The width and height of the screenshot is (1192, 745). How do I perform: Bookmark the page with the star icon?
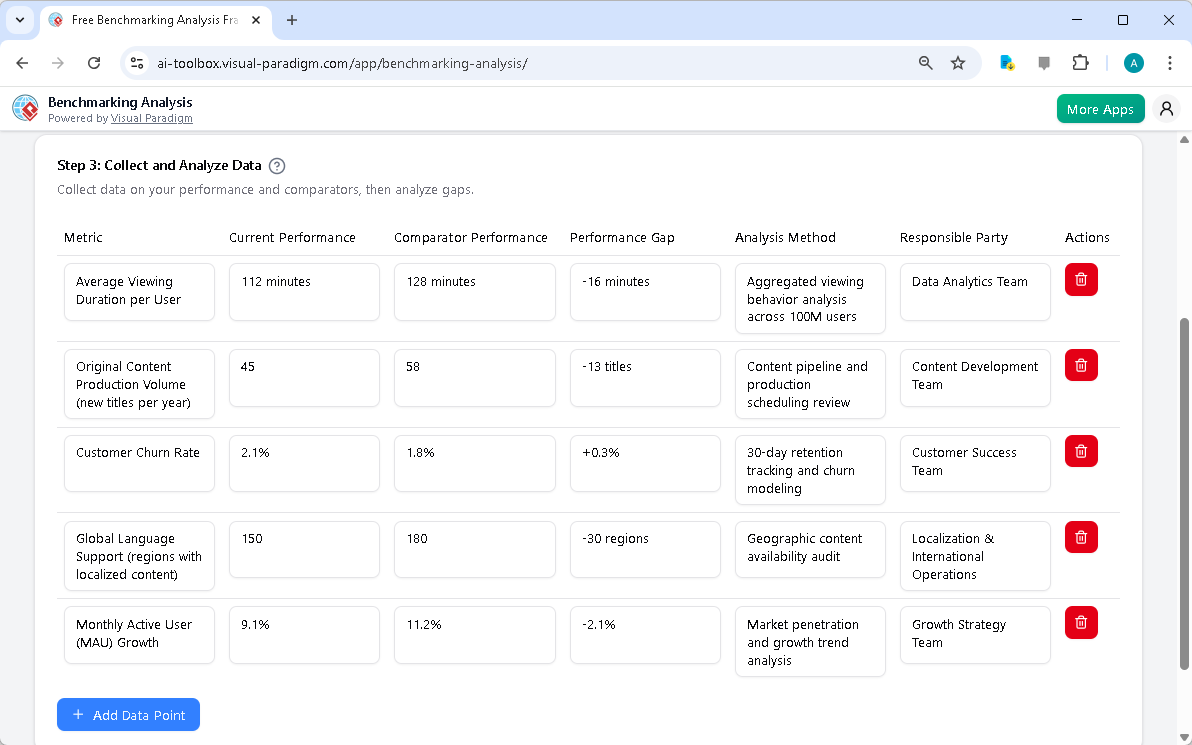[958, 62]
